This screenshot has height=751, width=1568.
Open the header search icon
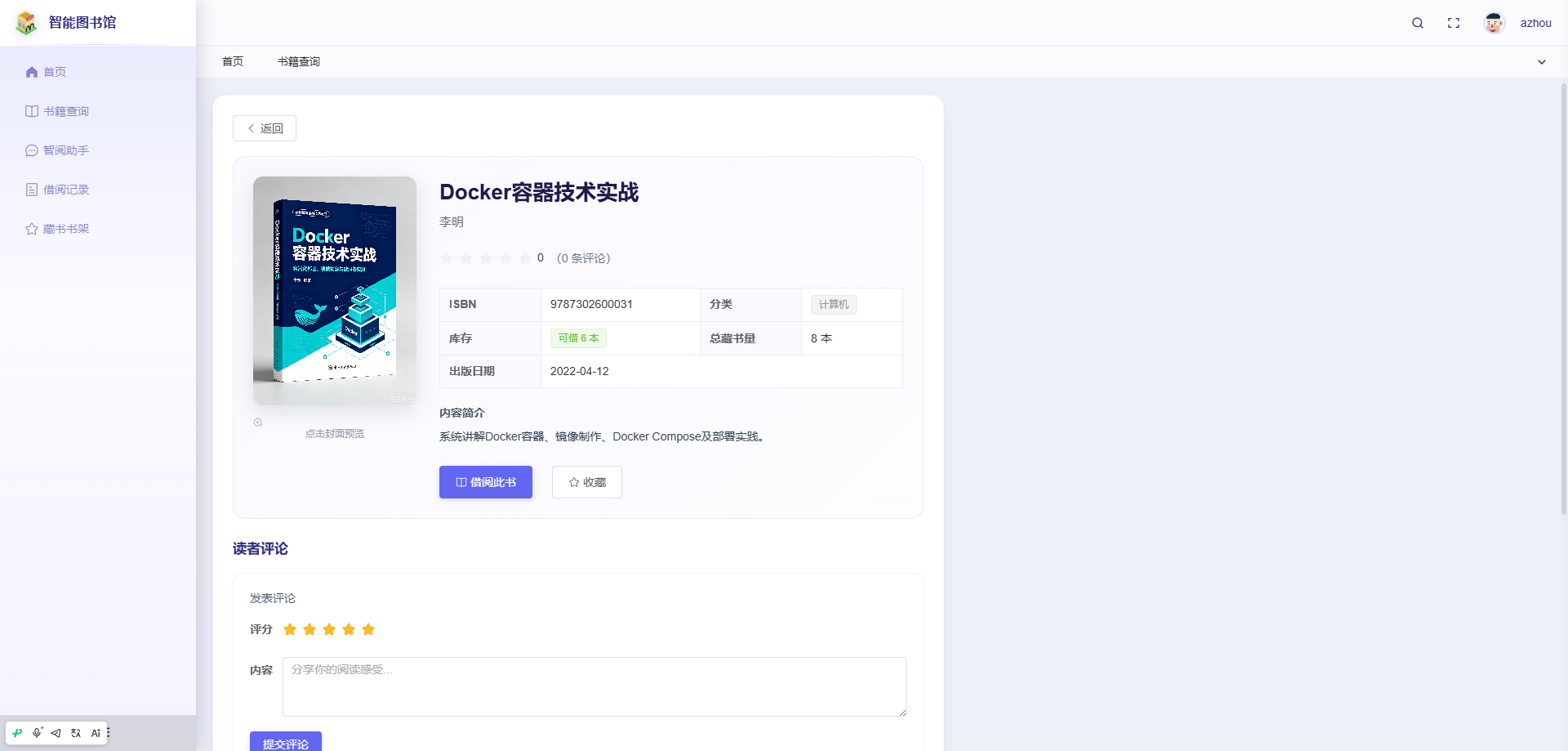[x=1418, y=23]
